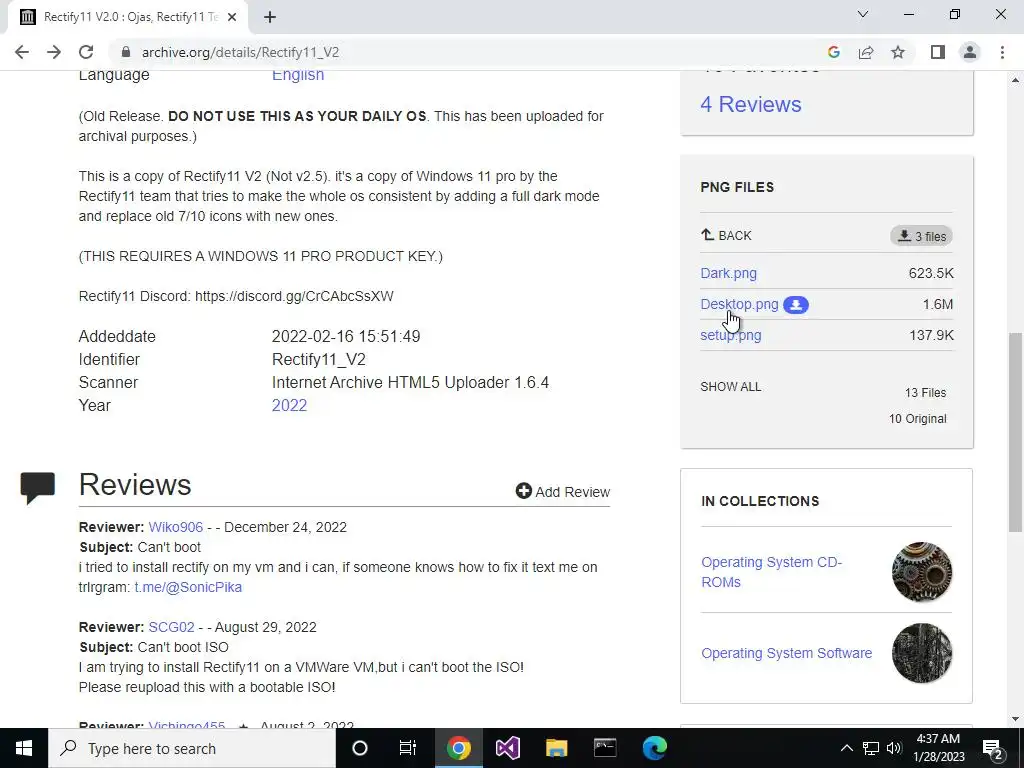Open a new browser tab
Viewport: 1024px width, 768px height.
(x=270, y=18)
